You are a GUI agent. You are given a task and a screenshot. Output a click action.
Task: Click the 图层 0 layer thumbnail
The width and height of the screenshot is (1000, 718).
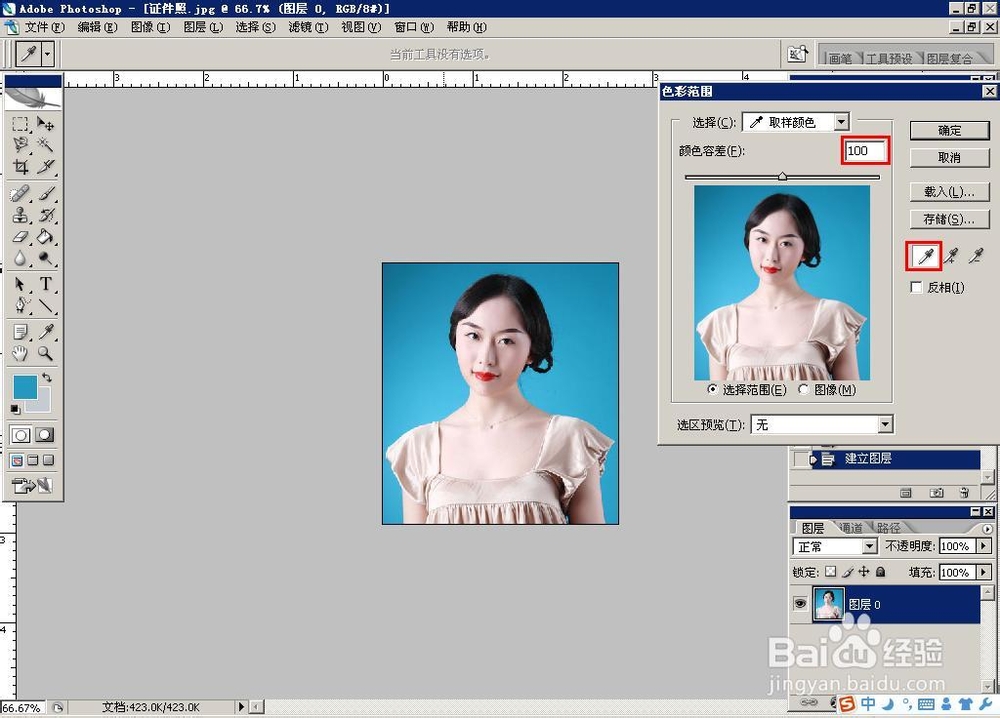pyautogui.click(x=830, y=603)
